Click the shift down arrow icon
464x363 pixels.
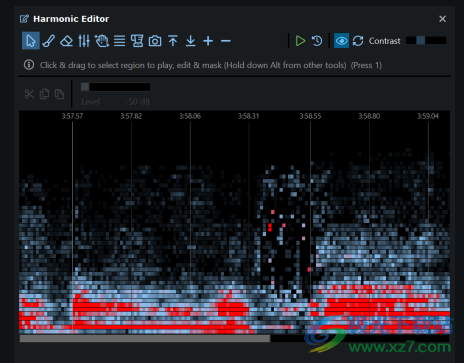pyautogui.click(x=190, y=41)
